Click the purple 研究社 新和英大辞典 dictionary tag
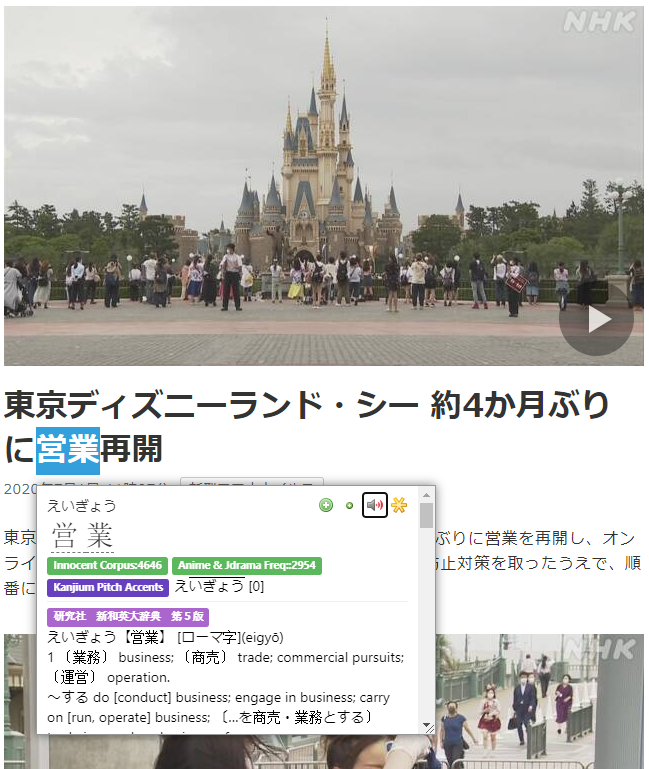Viewport: 649px width, 769px height. 128,616
